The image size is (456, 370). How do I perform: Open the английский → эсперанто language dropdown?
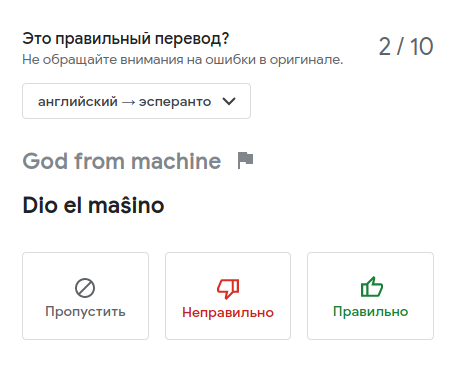pyautogui.click(x=136, y=101)
